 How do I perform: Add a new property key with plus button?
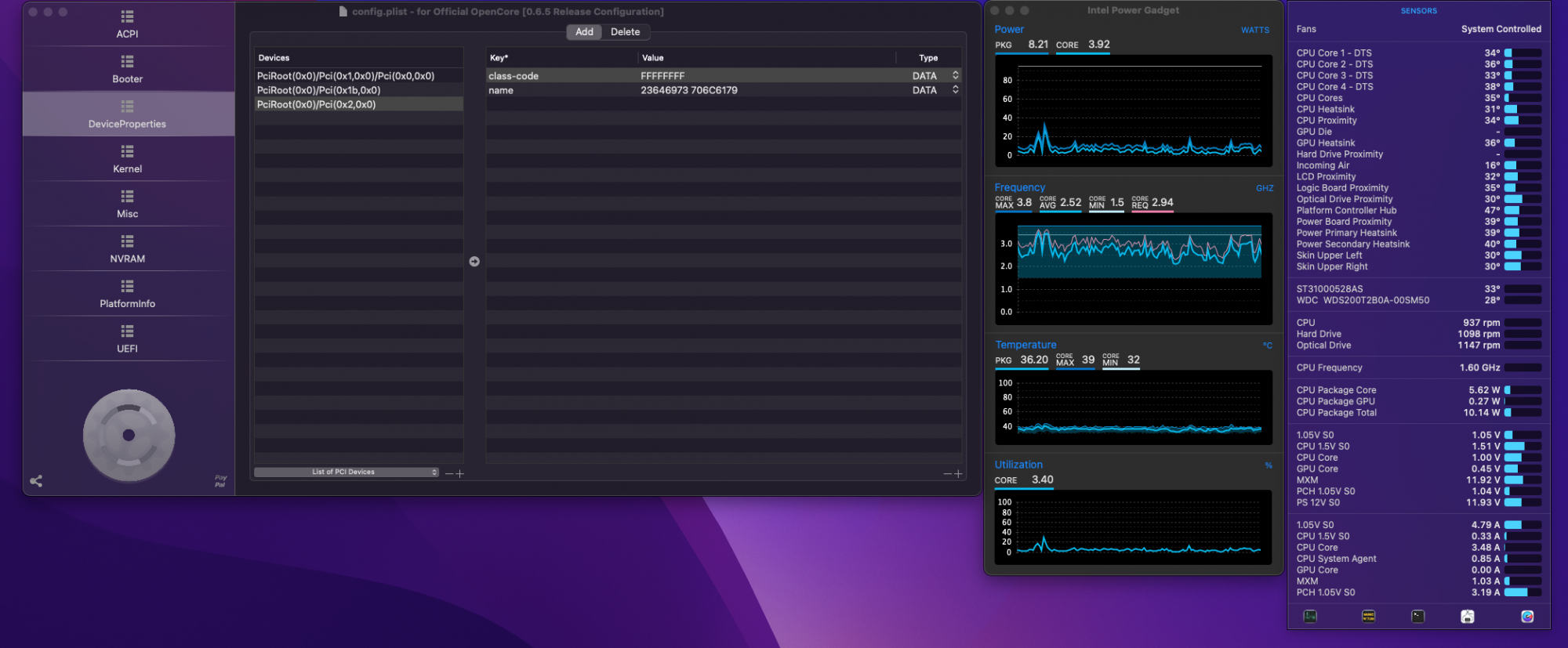958,473
